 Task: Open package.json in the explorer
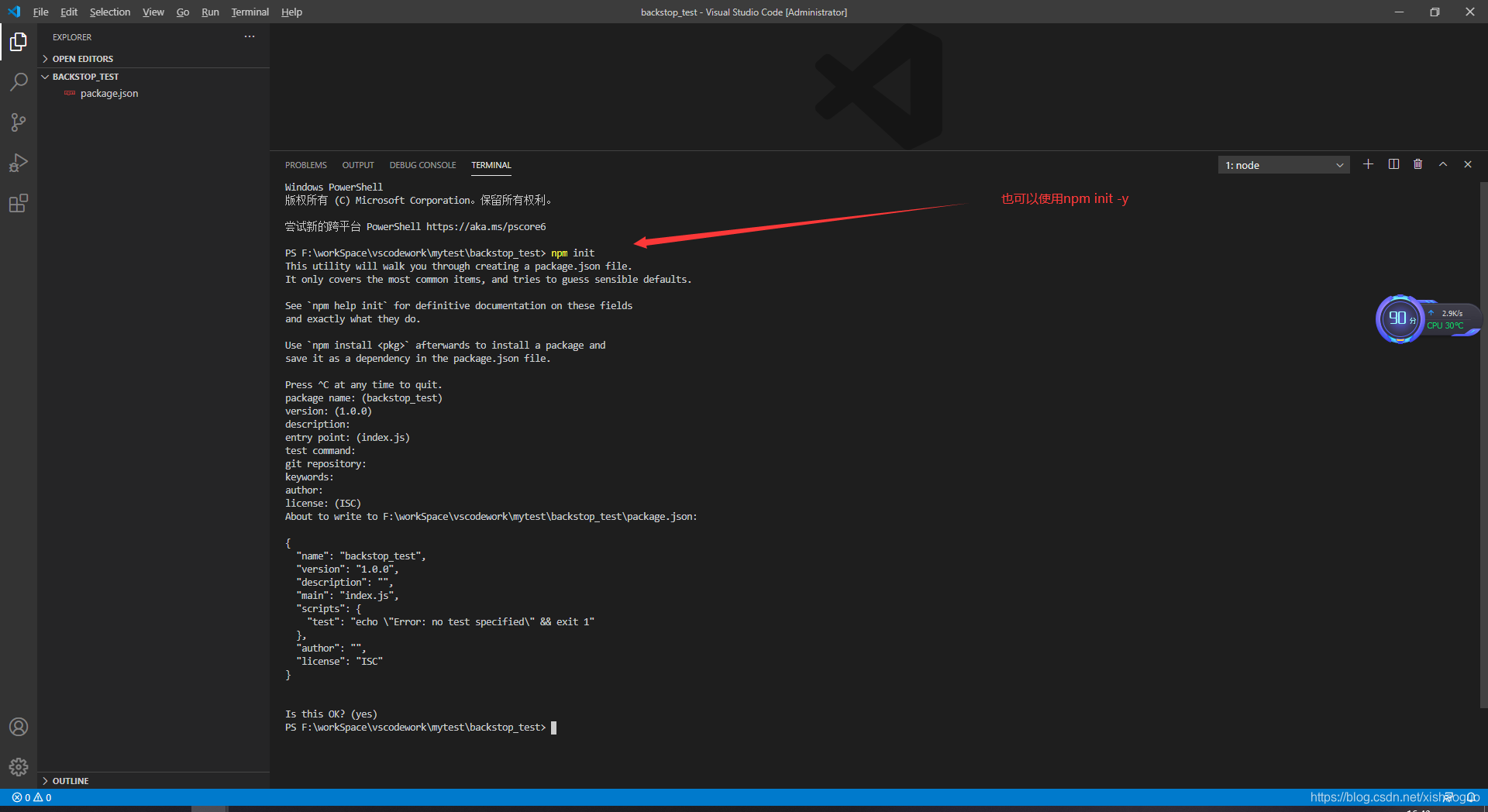(x=109, y=94)
